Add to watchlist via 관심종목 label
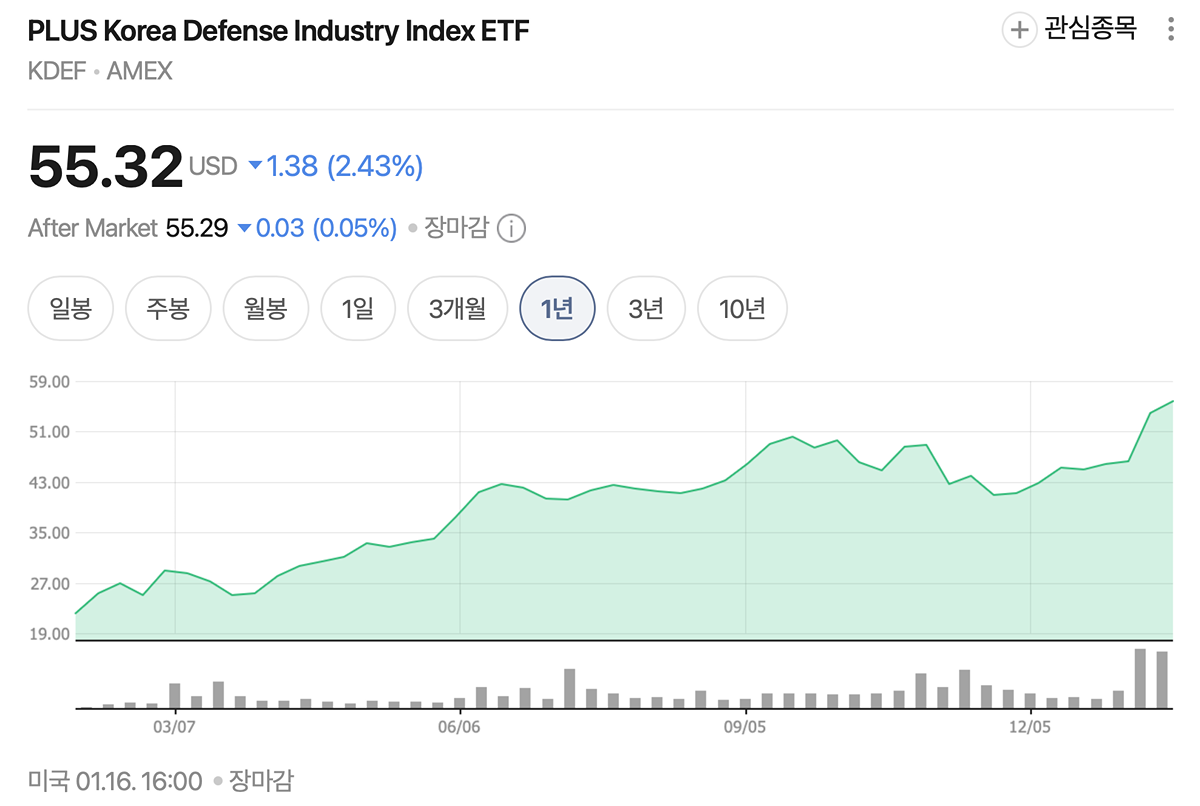 click(1090, 29)
